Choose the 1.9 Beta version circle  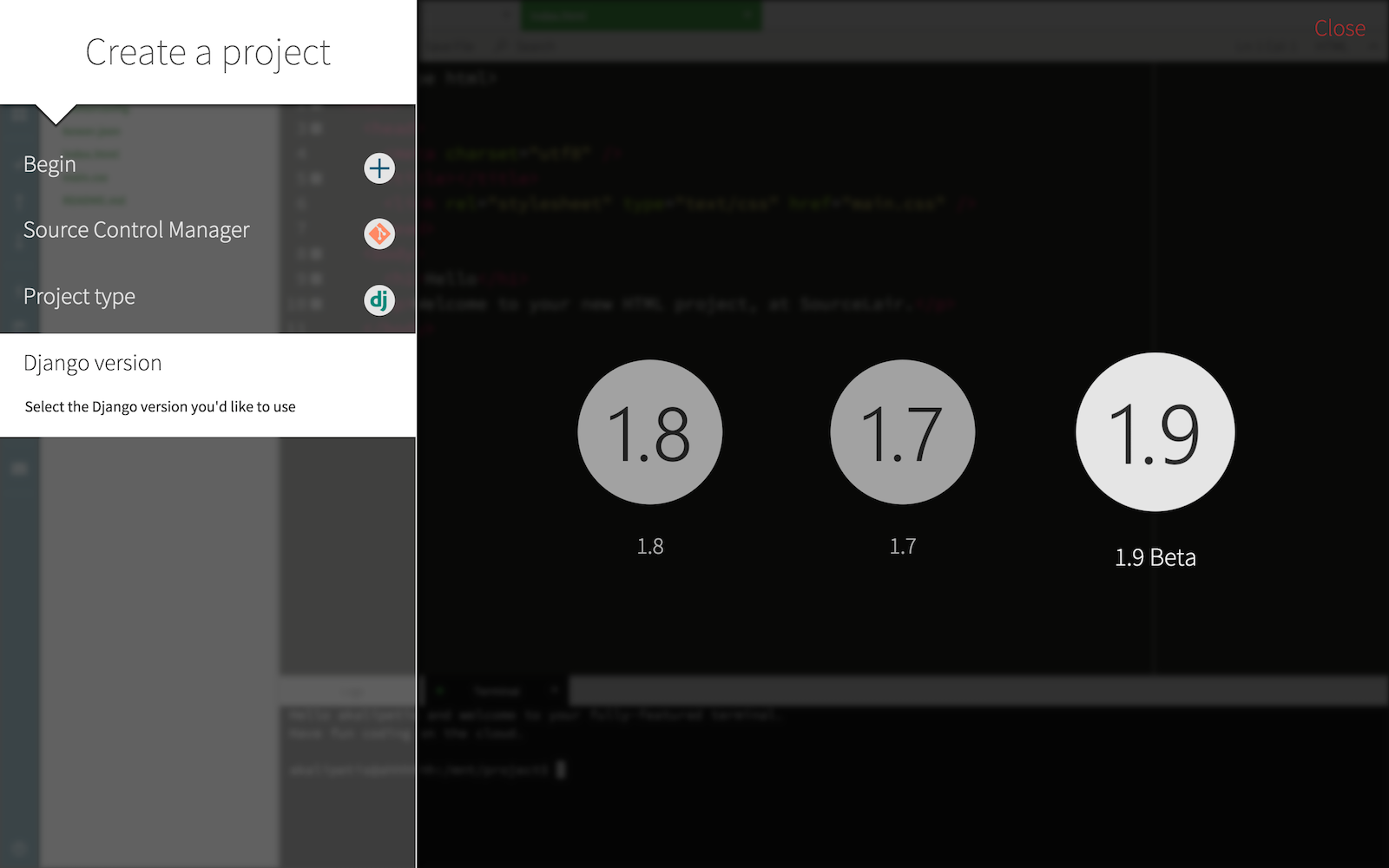[1155, 432]
